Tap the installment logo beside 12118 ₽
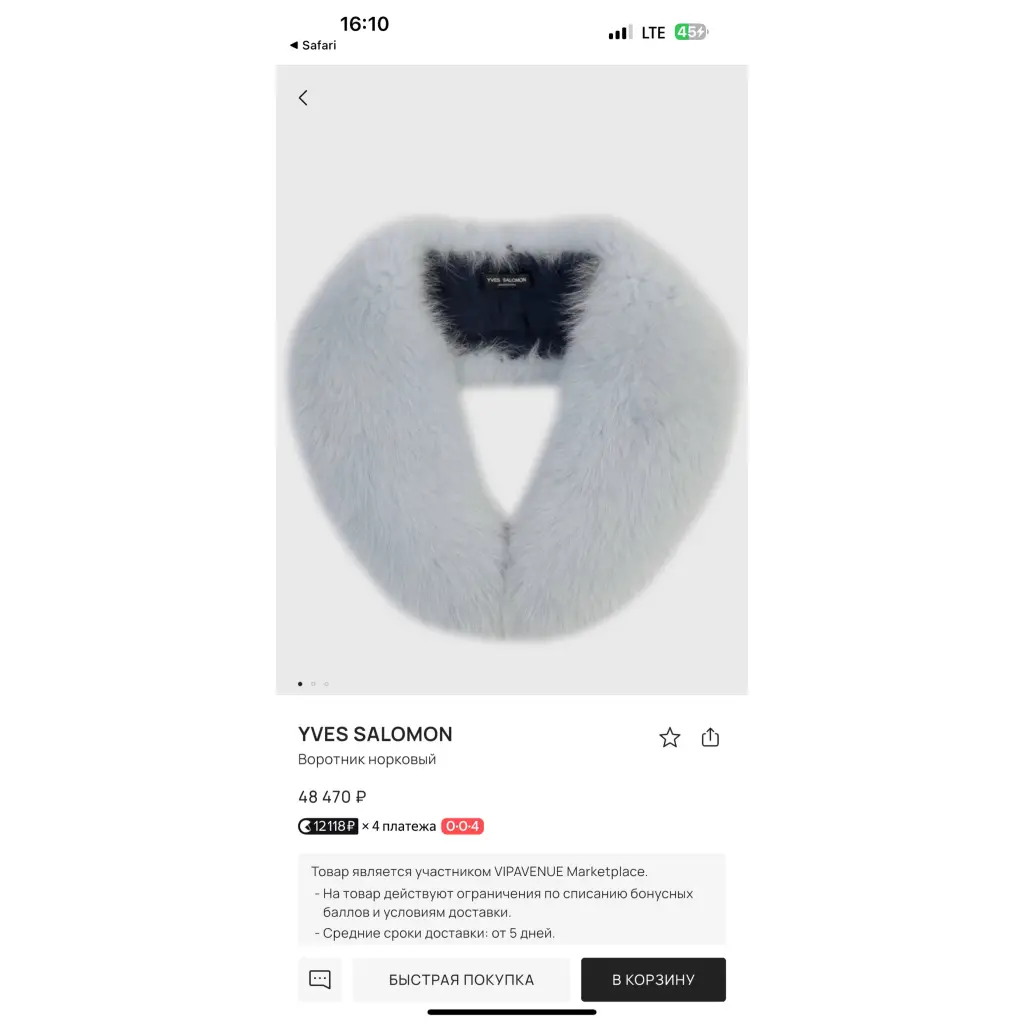 306,826
